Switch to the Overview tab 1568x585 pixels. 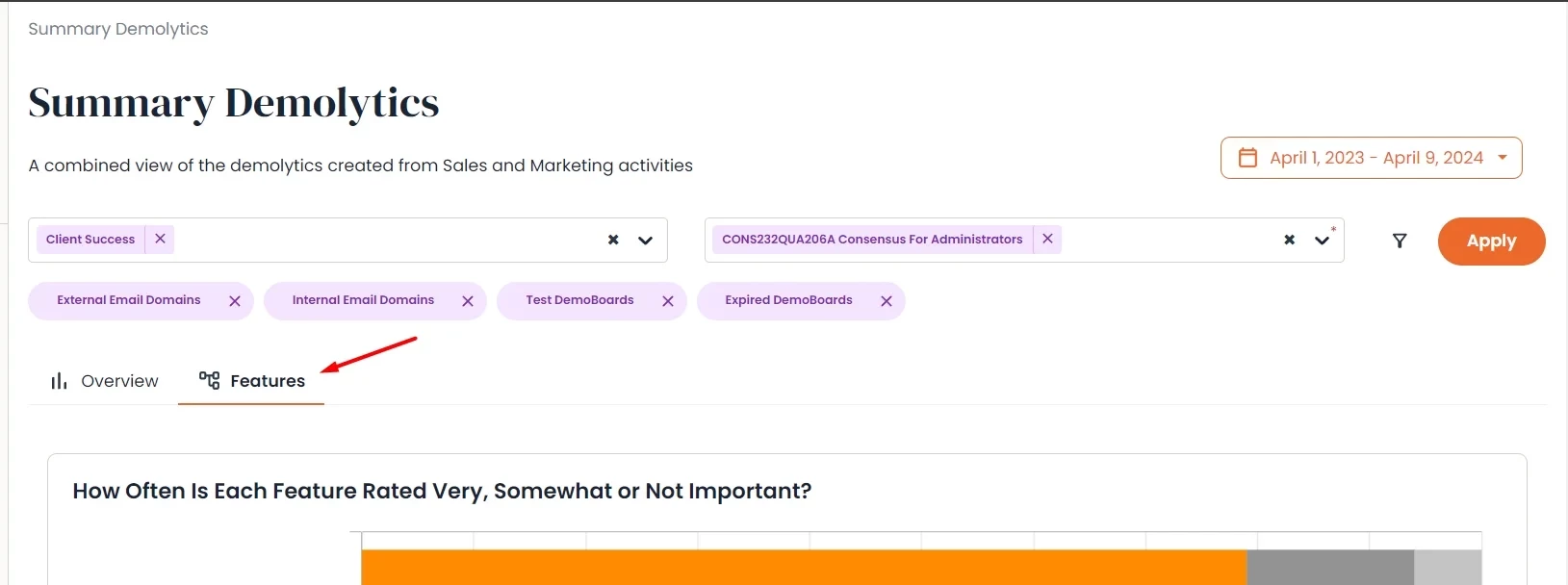tap(104, 381)
